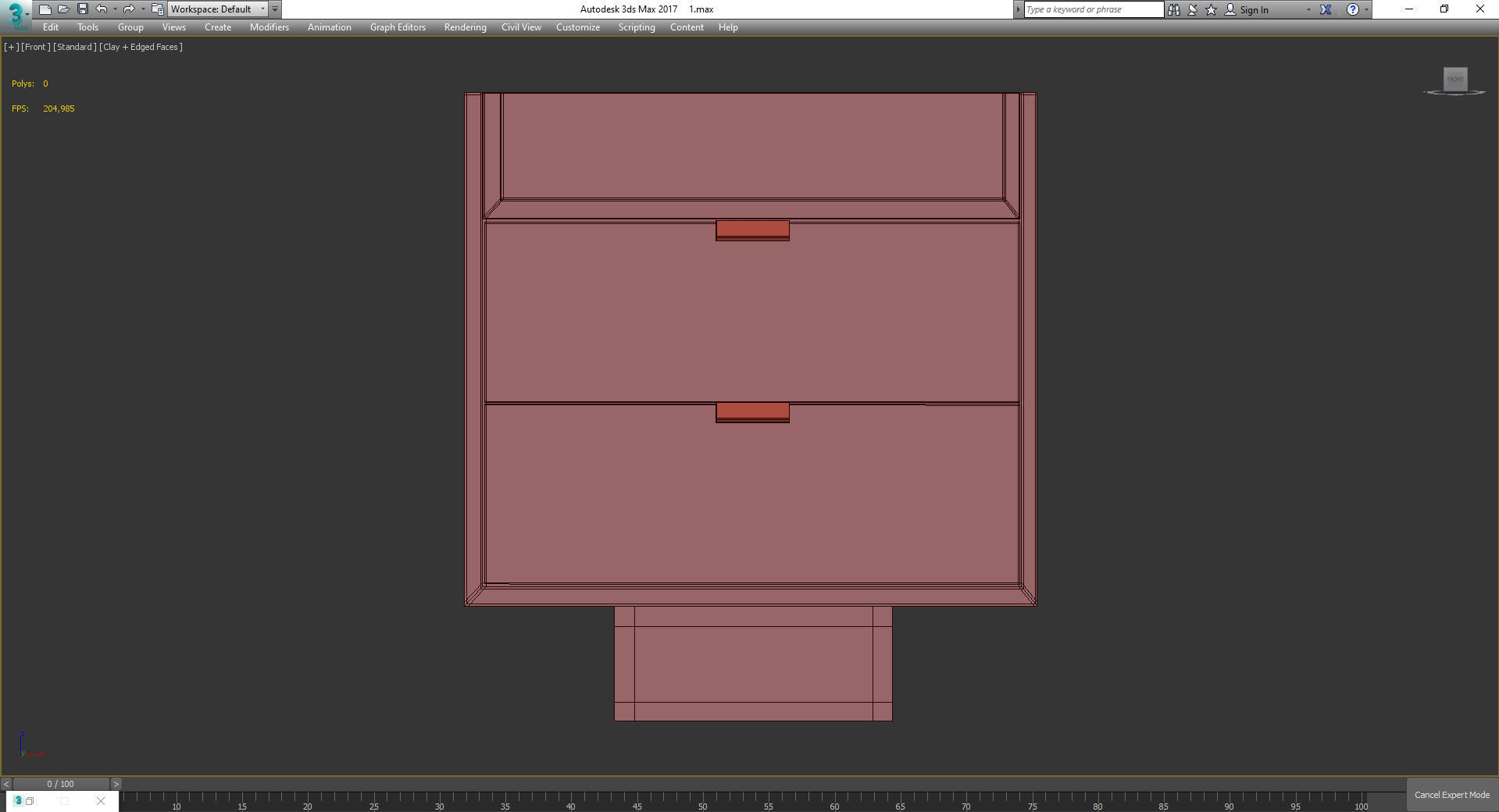The width and height of the screenshot is (1499, 812).
Task: Open the Civil View menu
Action: [x=521, y=27]
